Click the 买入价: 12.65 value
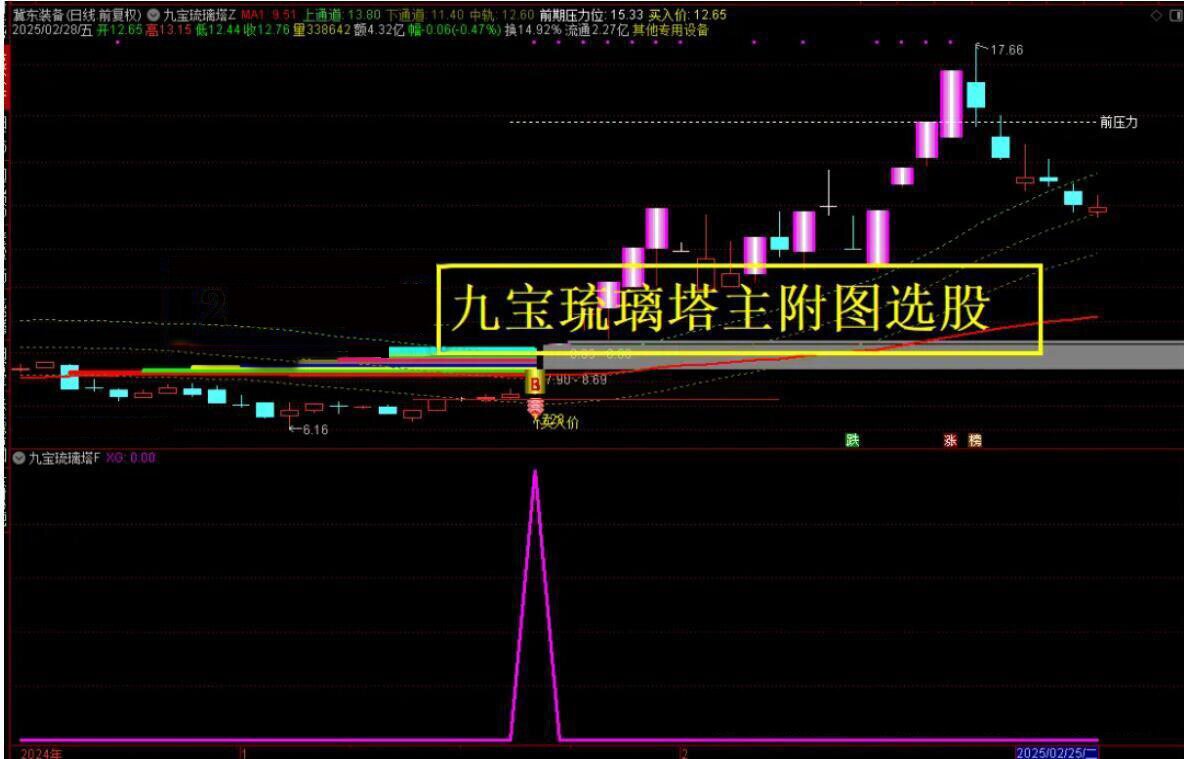The image size is (1184, 759). [x=687, y=14]
